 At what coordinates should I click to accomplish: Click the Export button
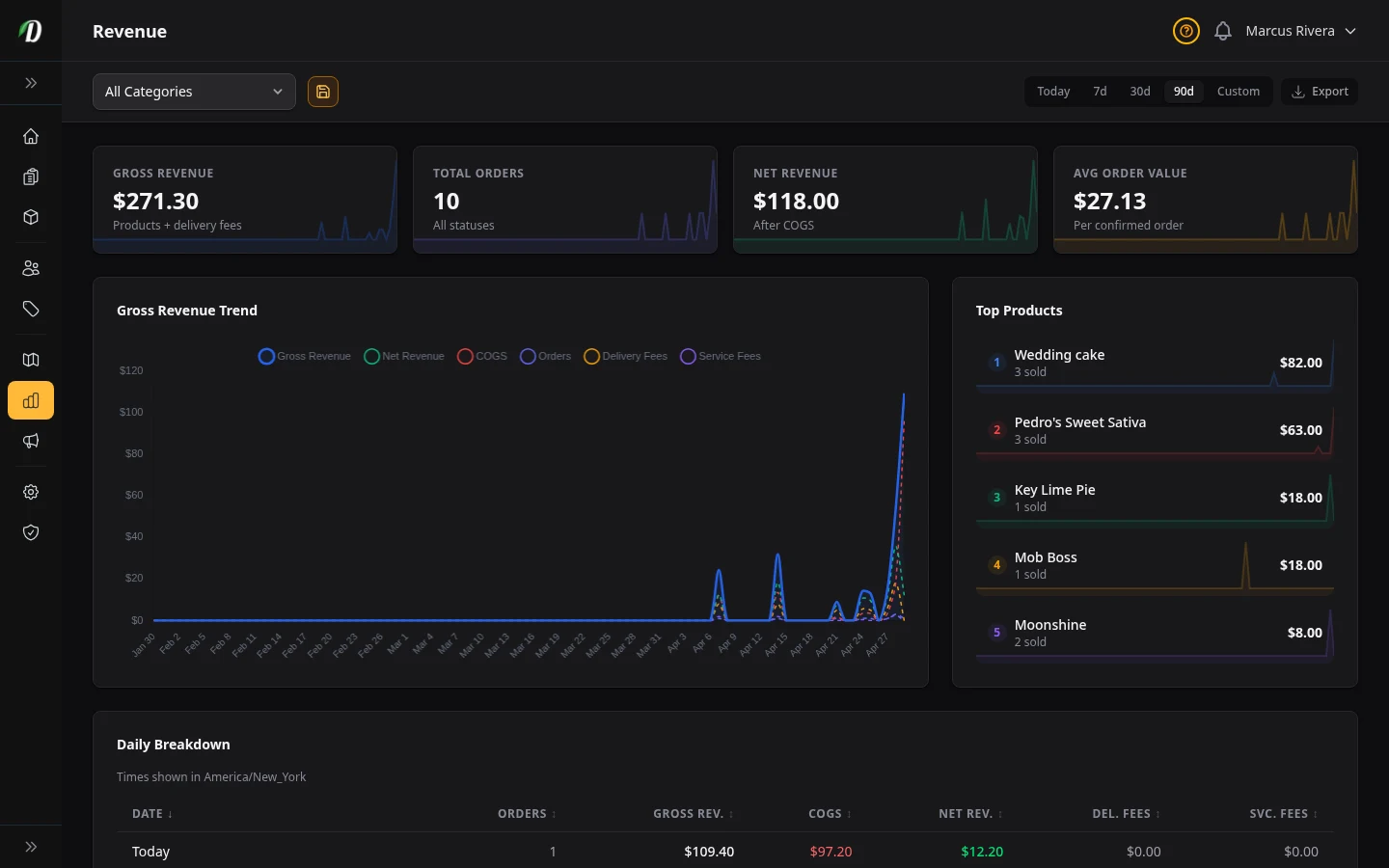pos(1320,91)
